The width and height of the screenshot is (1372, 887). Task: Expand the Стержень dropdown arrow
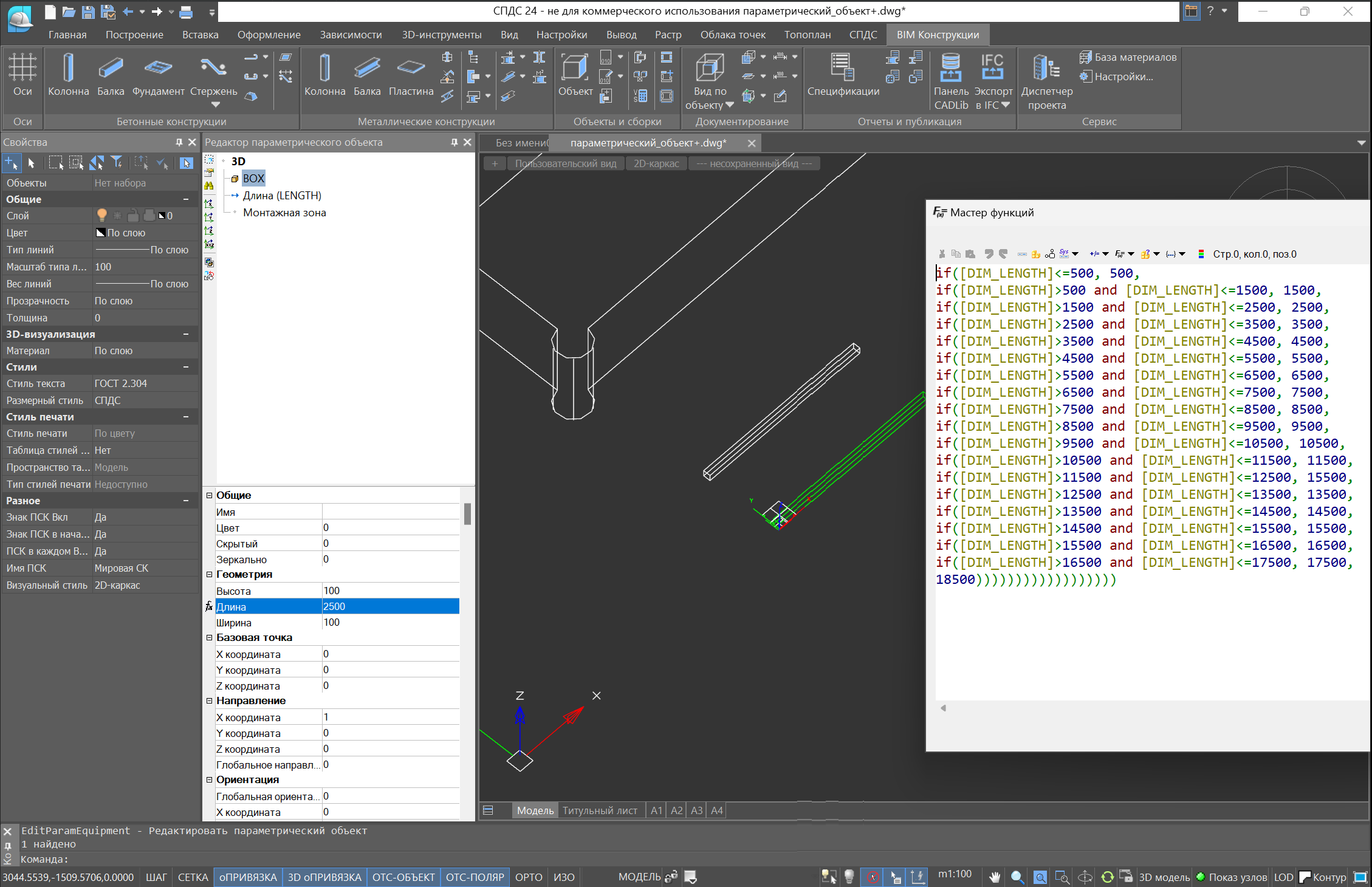tap(215, 105)
